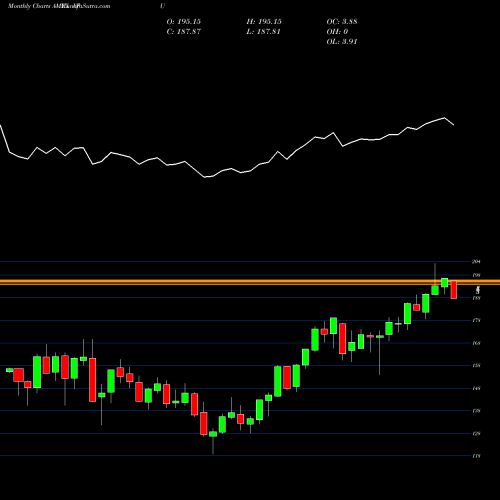The width and height of the screenshot is (500, 500).
Task: Click the orange horizontal price level line
Action: point(250,282)
